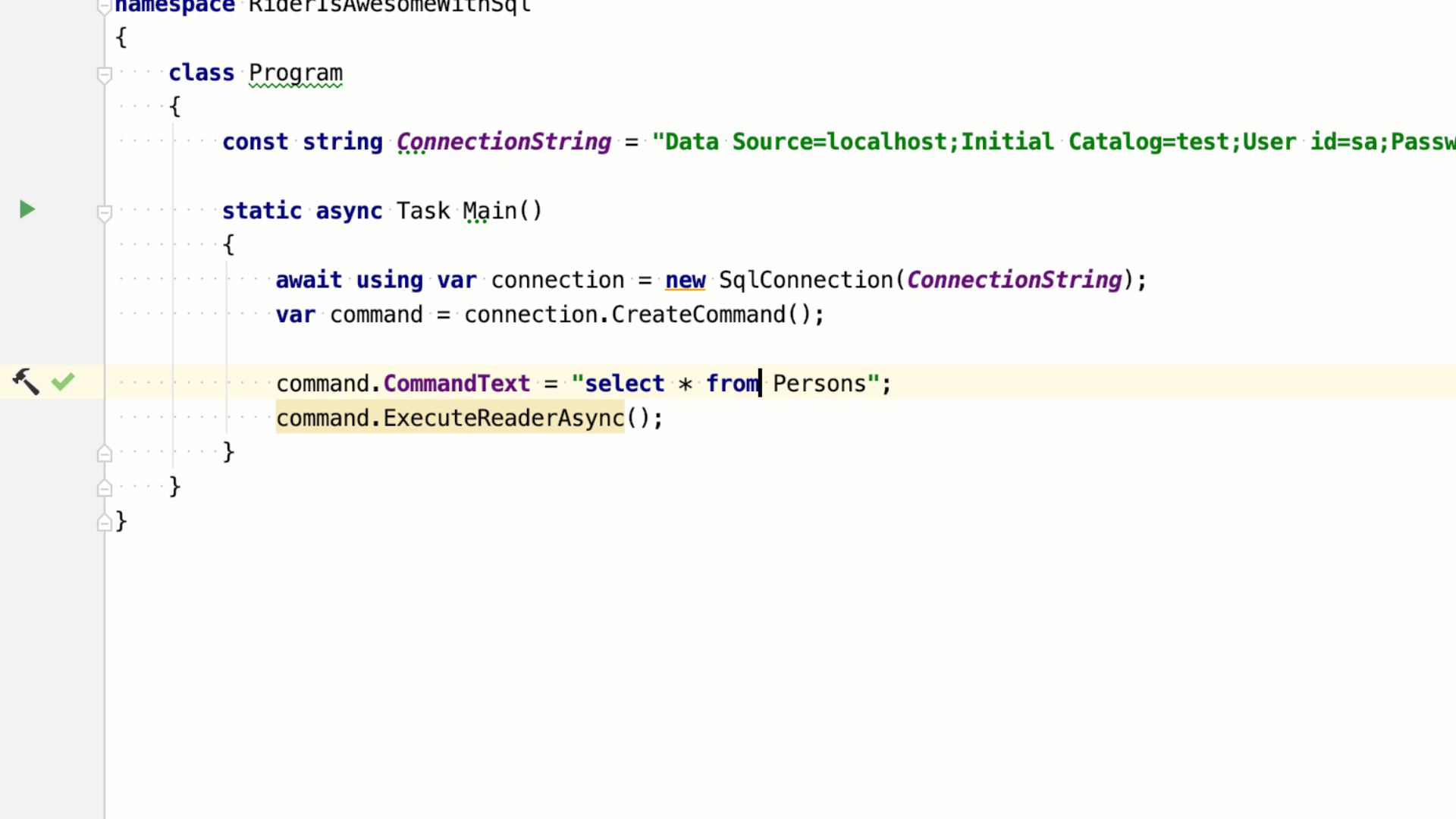Collapse the namespace RiderIsAwesomeWithSql block
The height and width of the screenshot is (819, 1456).
point(104,4)
